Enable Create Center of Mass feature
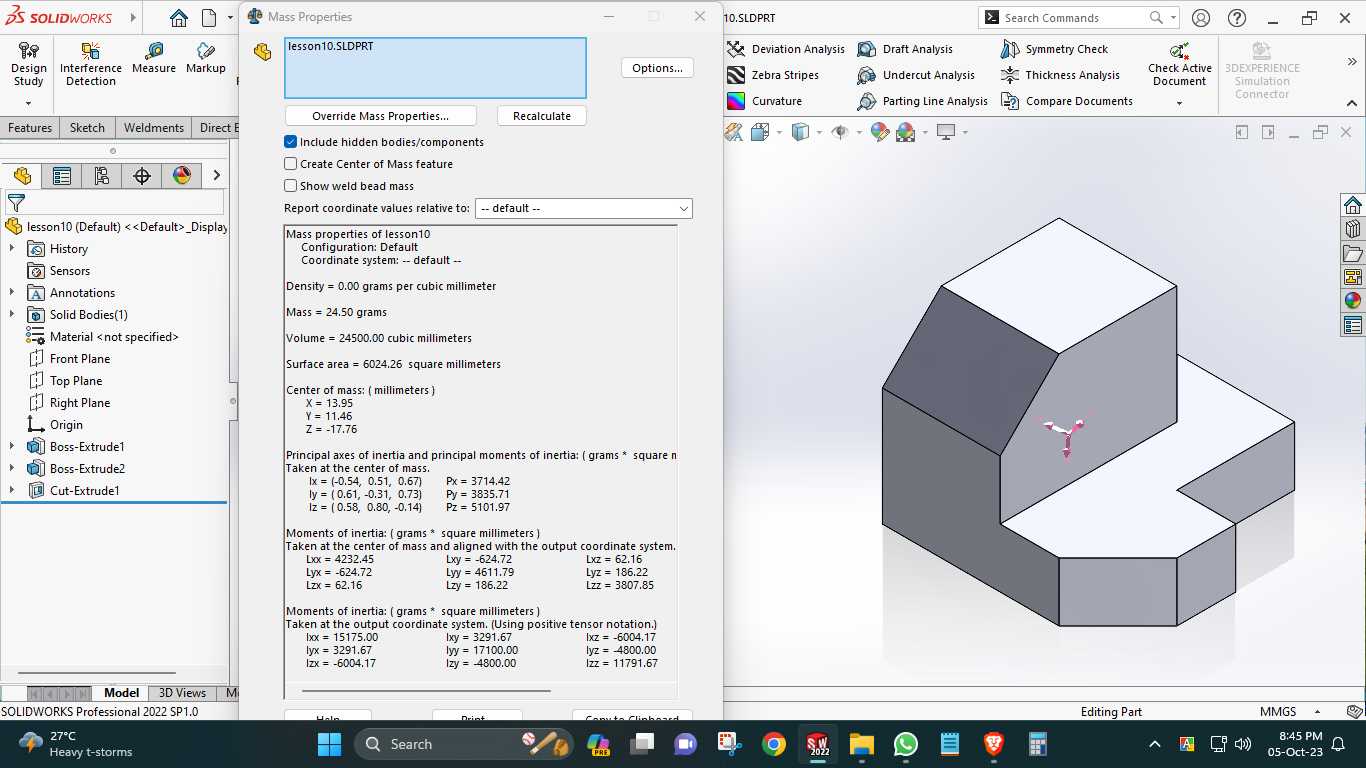The image size is (1366, 768). [291, 164]
